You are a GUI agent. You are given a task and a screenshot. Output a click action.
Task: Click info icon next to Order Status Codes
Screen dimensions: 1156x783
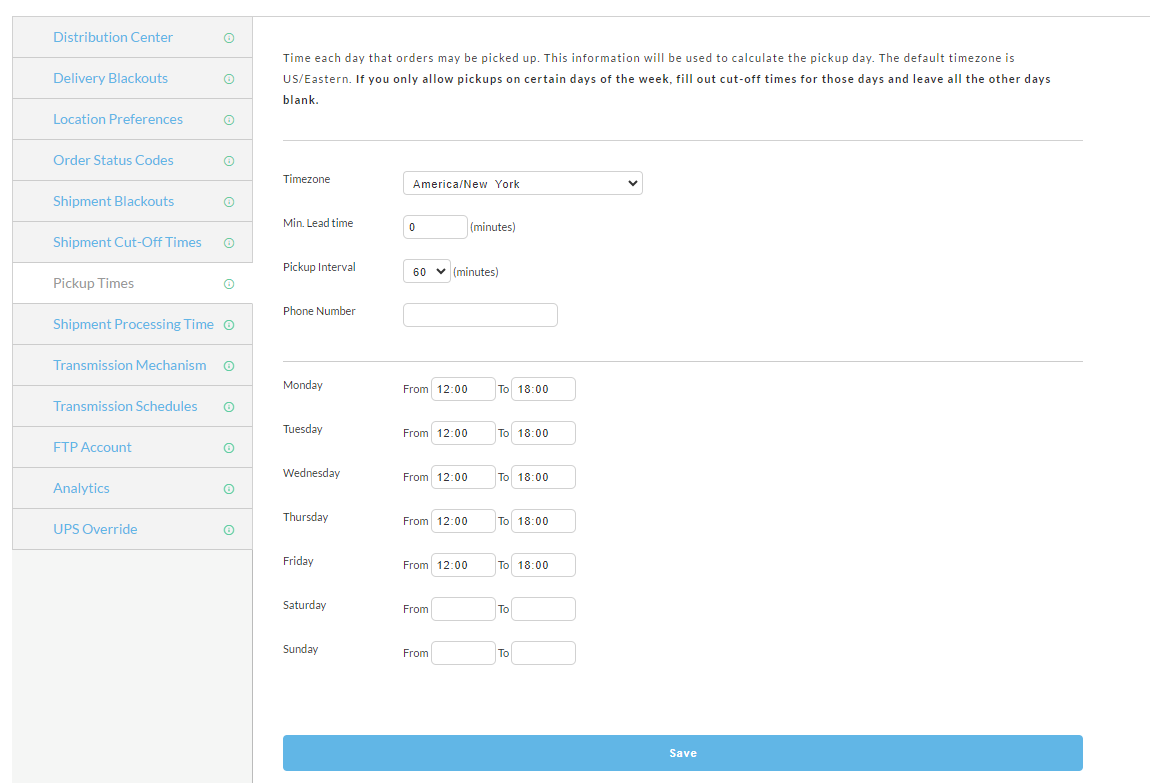click(229, 161)
